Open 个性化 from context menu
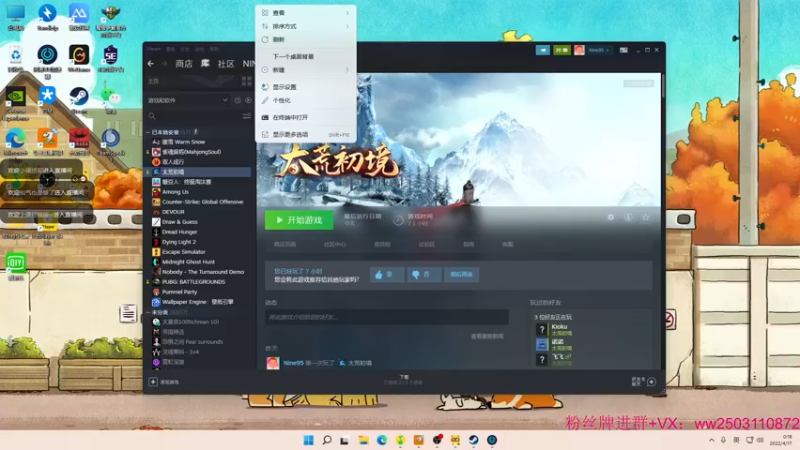The image size is (800, 450). point(306,101)
